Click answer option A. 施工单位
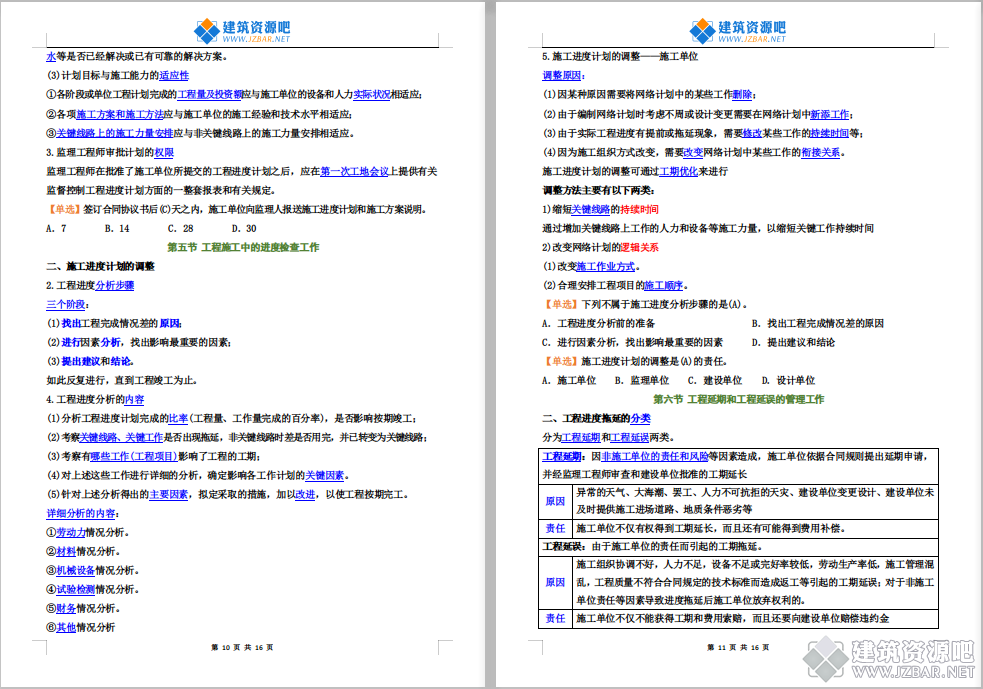The width and height of the screenshot is (983, 689). pyautogui.click(x=569, y=381)
